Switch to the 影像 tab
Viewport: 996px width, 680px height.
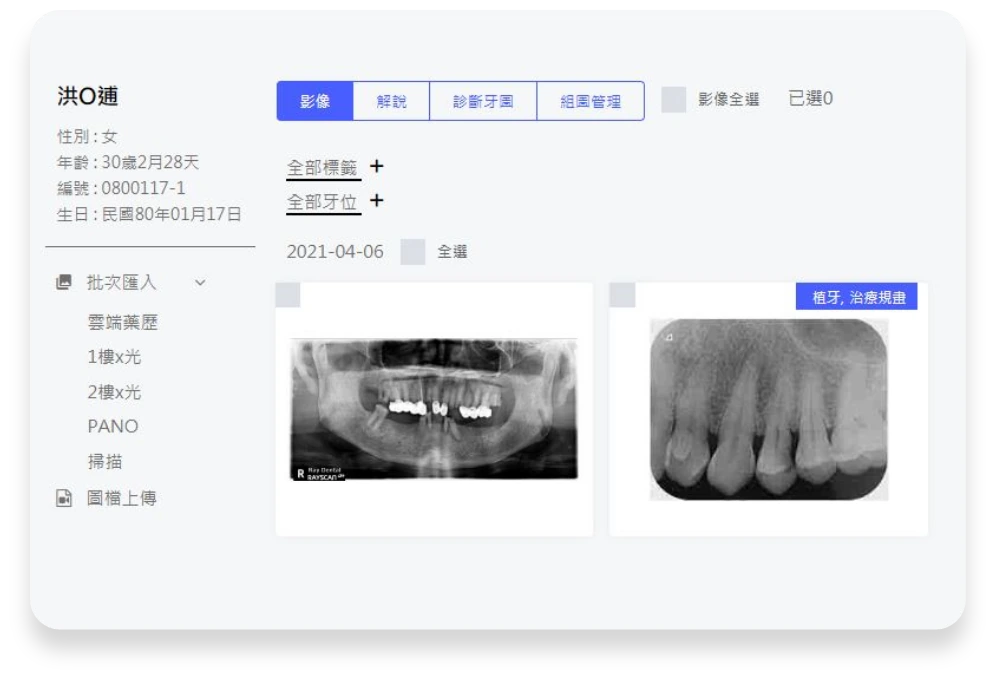pos(315,101)
